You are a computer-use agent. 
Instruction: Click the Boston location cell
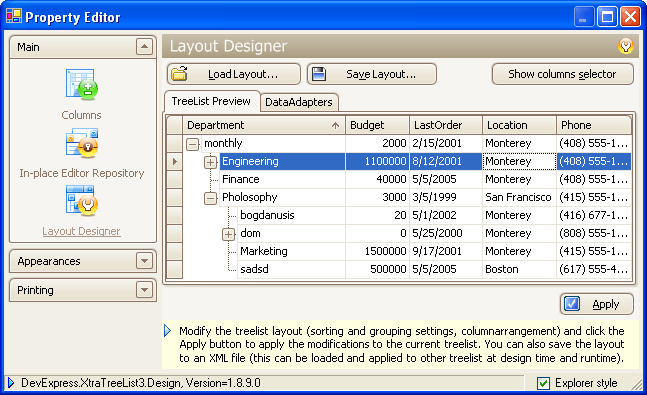[519, 269]
